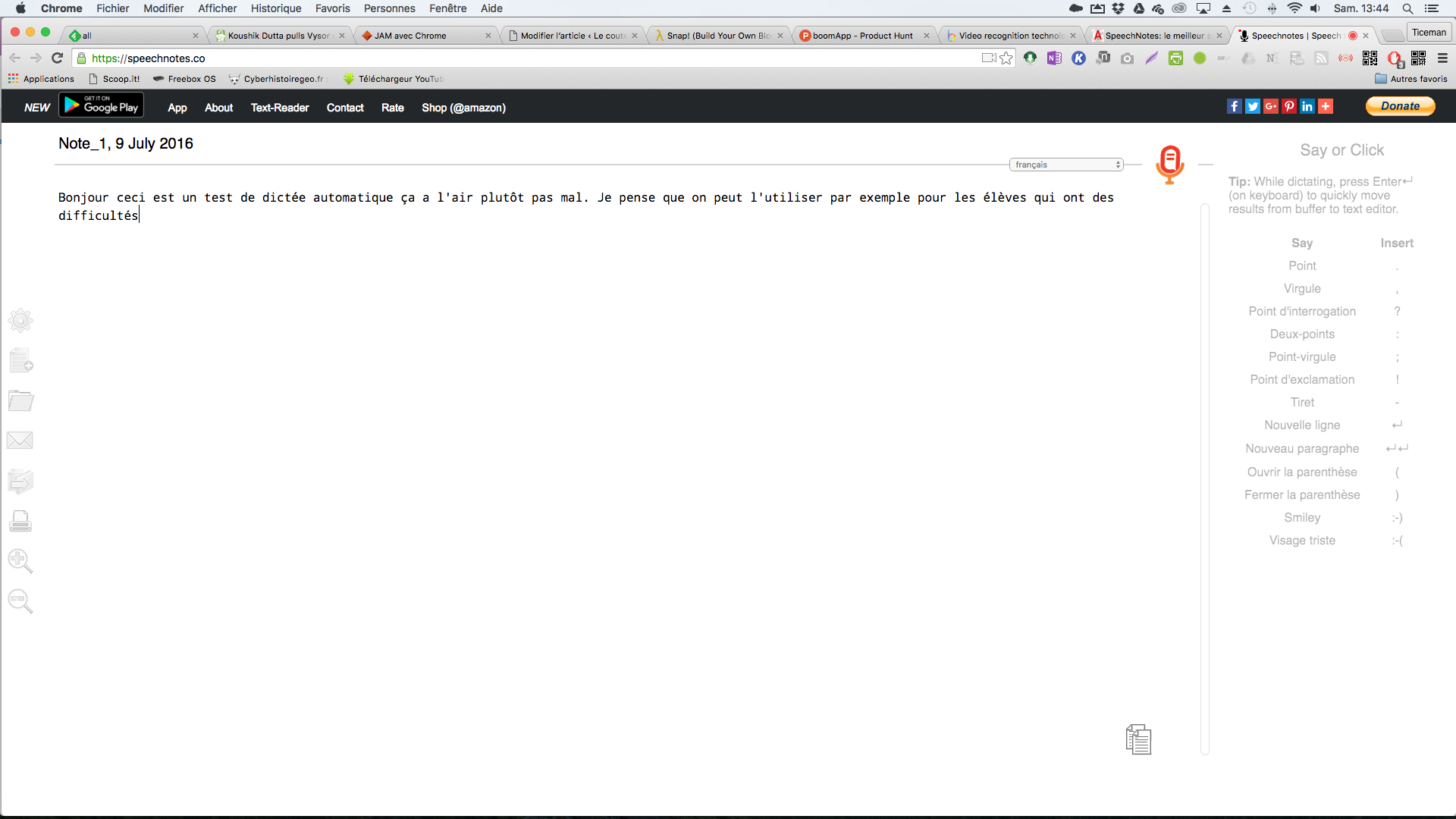Click the microphone recording icon
This screenshot has width=1456, height=819.
(1169, 162)
